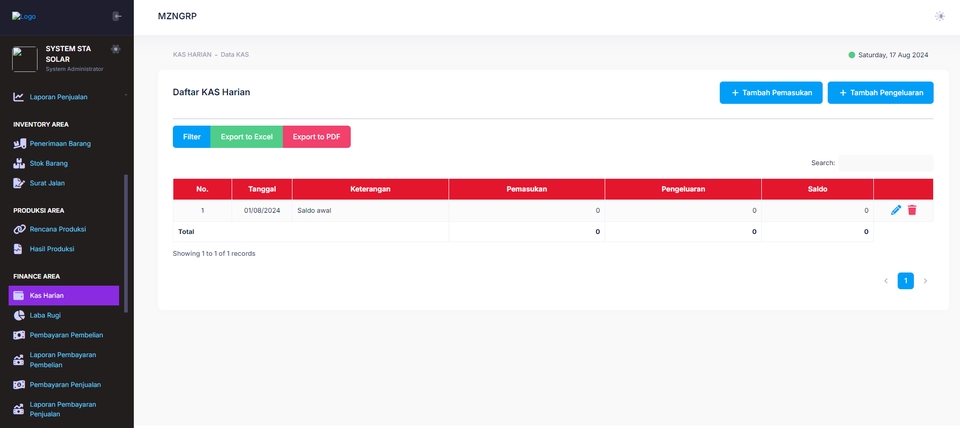This screenshot has width=960, height=428.
Task: Click the Laporan Penjualan chart icon
Action: click(19, 97)
